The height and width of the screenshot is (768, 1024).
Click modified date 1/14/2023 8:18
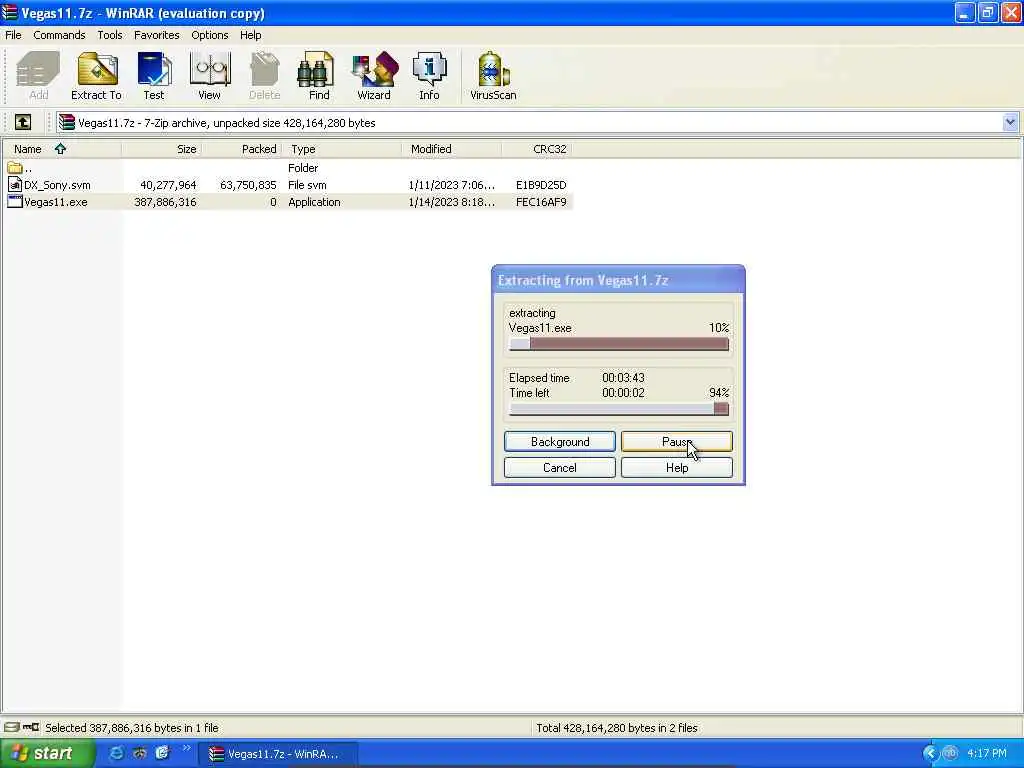coord(451,202)
